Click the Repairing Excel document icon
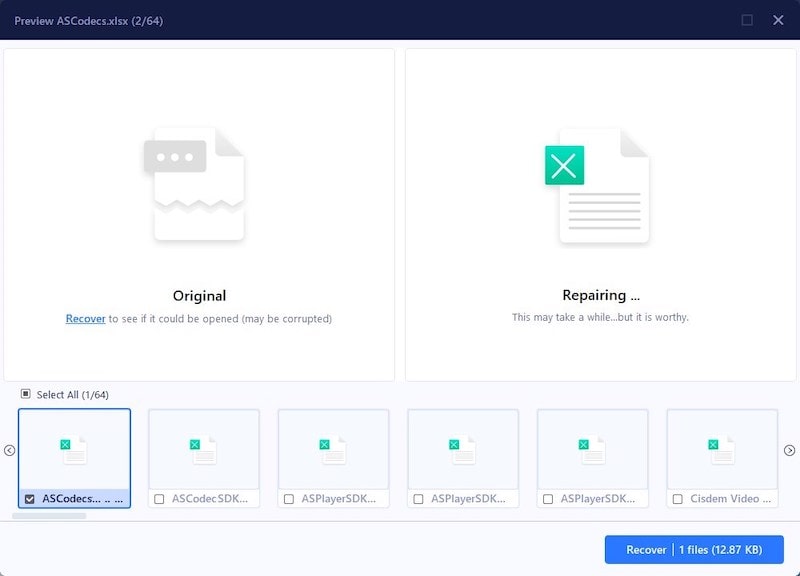This screenshot has height=576, width=800. [x=598, y=185]
